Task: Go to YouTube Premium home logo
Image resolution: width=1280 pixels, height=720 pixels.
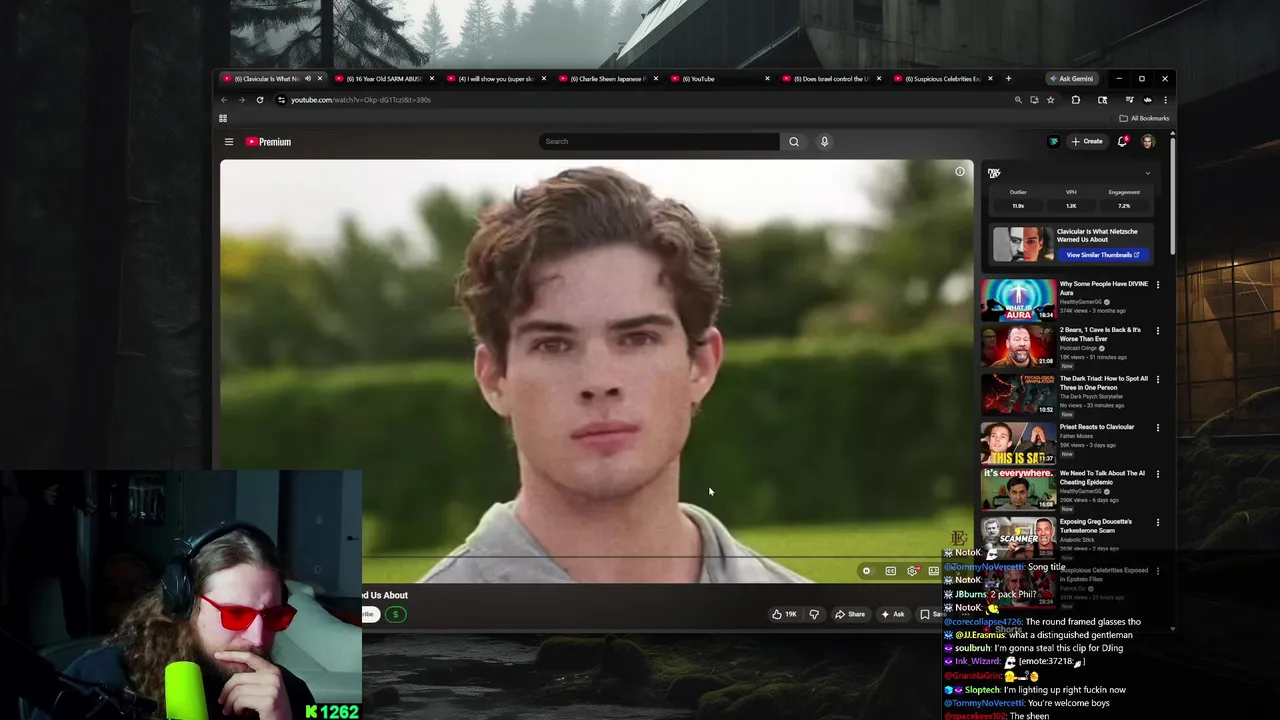Action: (x=268, y=142)
